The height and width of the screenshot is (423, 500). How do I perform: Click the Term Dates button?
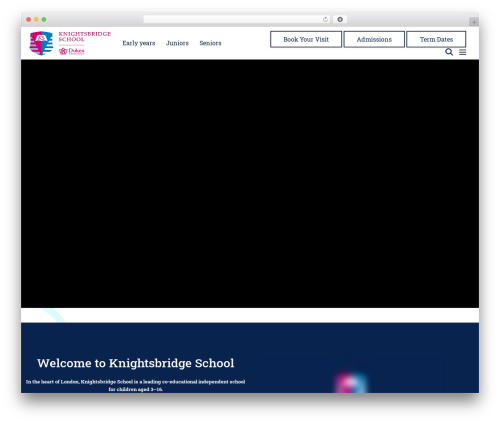(436, 39)
